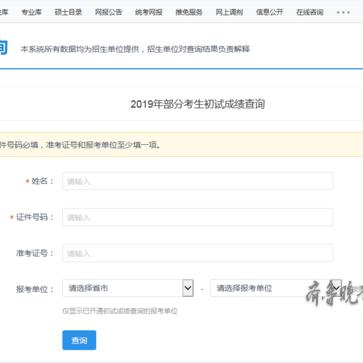Select the 统考网报 navigation item
This screenshot has height=363, width=363.
(x=149, y=12)
